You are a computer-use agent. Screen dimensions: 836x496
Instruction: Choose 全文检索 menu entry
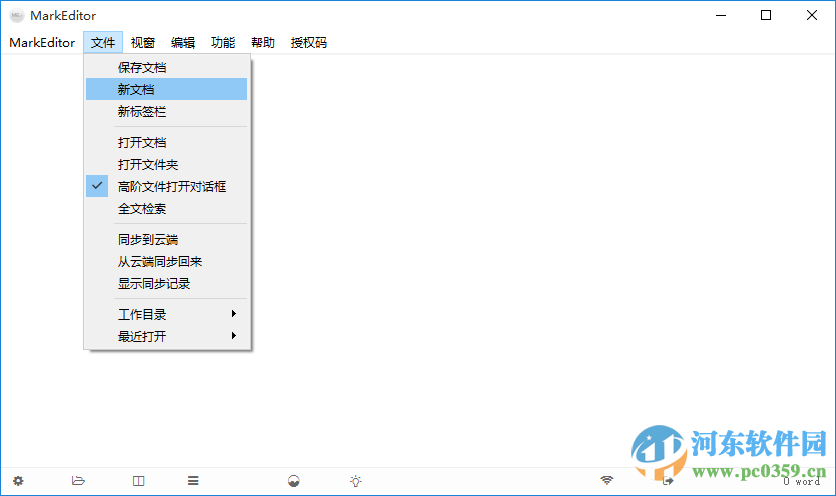coord(166,208)
